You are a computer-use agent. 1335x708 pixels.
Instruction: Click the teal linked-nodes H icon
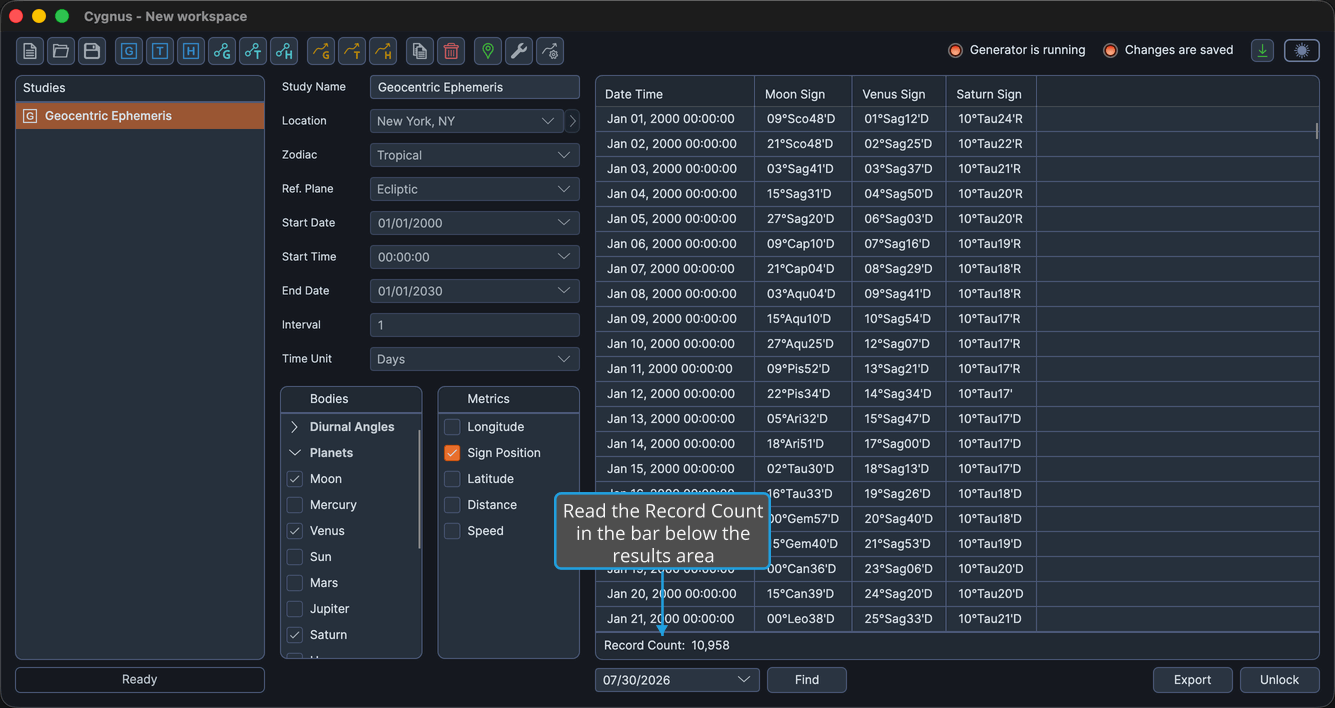point(284,51)
